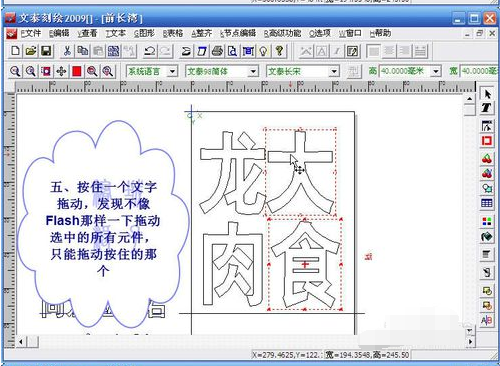Click the red square icon in zoom toolbar
This screenshot has width=500, height=366.
[77, 71]
